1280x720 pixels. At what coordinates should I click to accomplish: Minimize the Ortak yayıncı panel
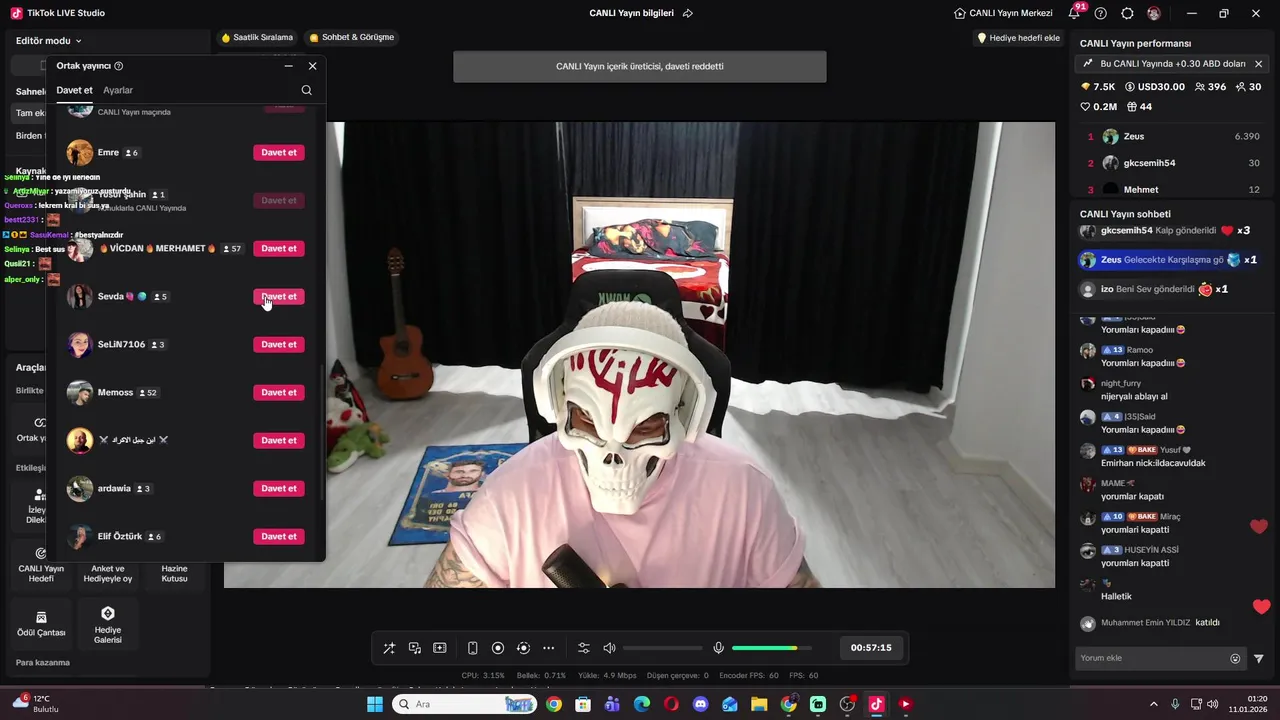(x=288, y=66)
